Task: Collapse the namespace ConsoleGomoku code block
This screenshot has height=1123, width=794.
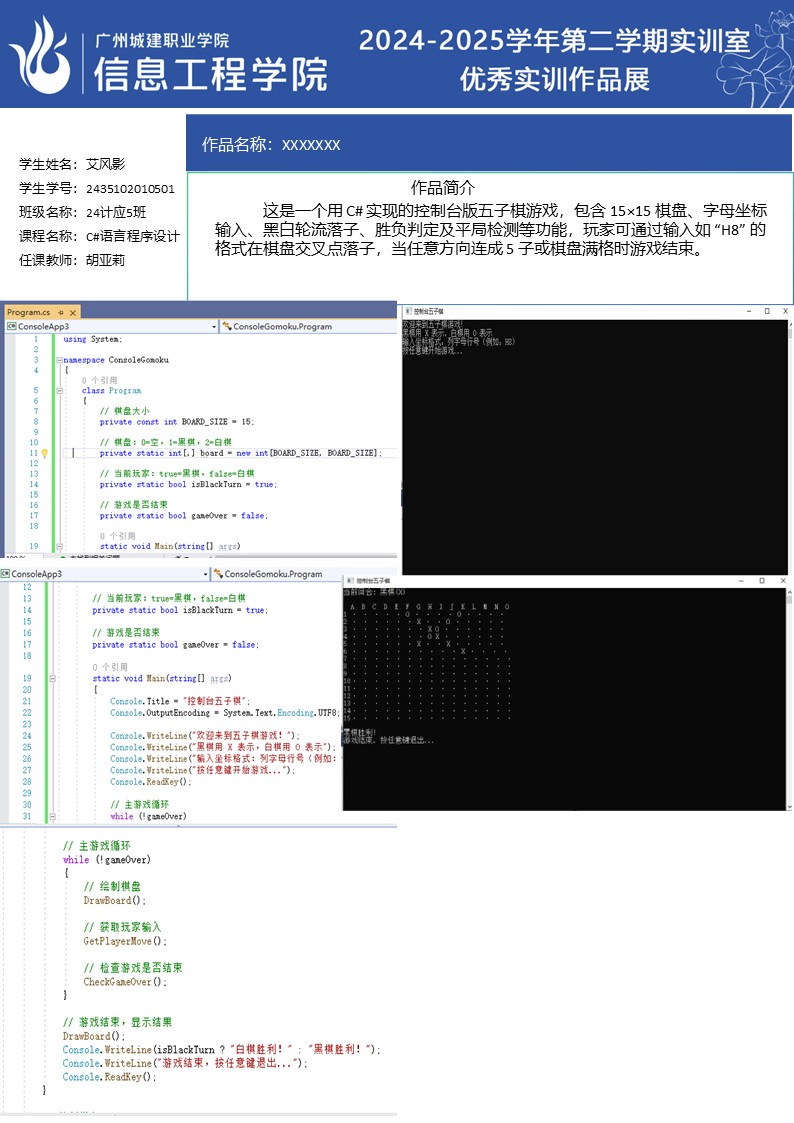Action: (x=58, y=360)
